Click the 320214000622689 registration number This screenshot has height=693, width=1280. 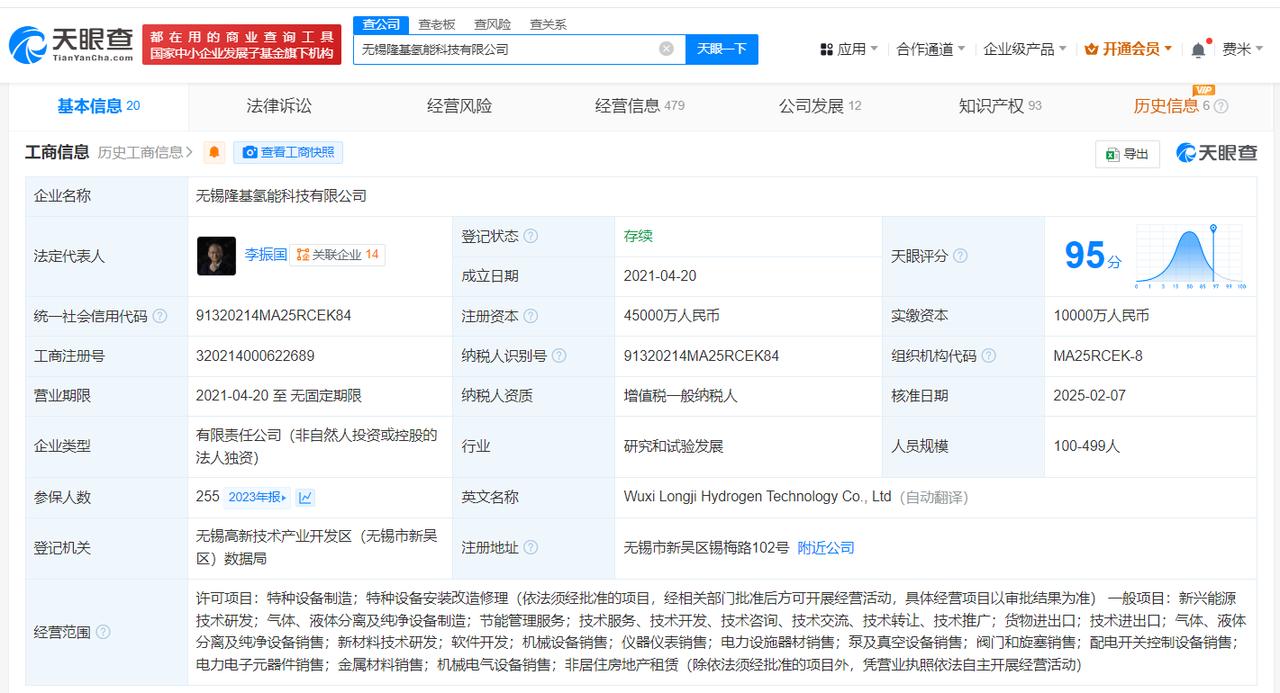click(x=255, y=355)
